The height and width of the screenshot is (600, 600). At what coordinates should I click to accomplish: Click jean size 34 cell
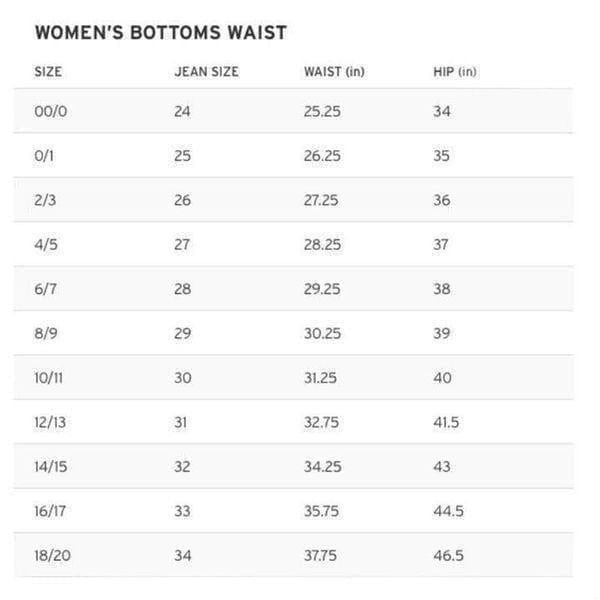[183, 555]
